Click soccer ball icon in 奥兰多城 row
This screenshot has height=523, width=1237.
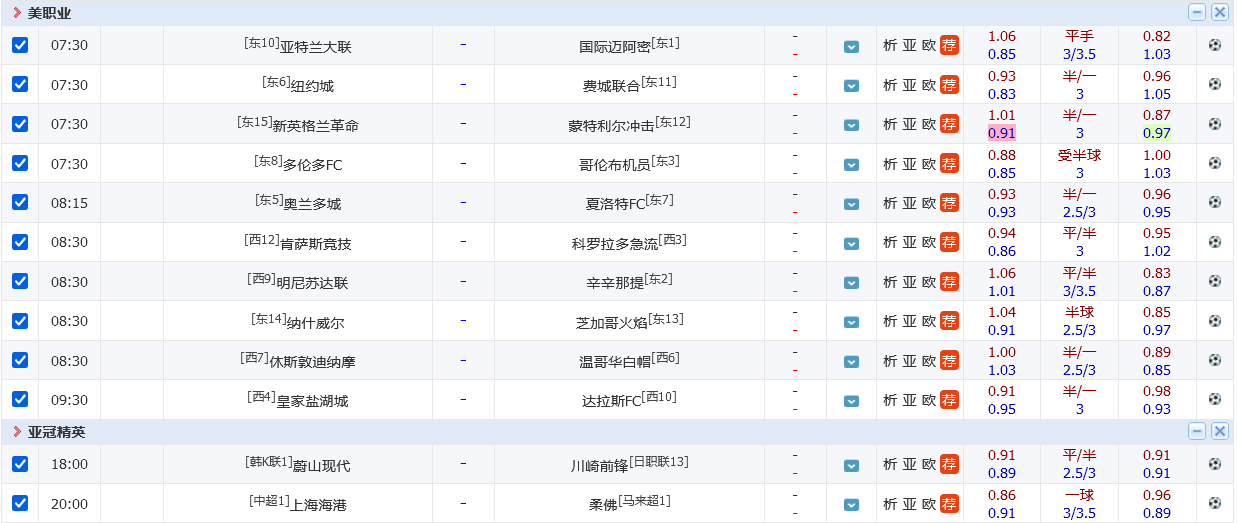(1214, 203)
